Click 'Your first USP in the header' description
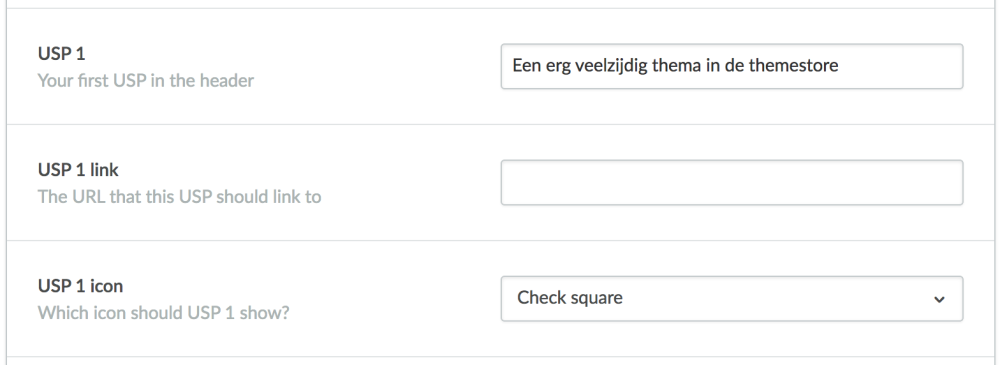 tap(145, 80)
